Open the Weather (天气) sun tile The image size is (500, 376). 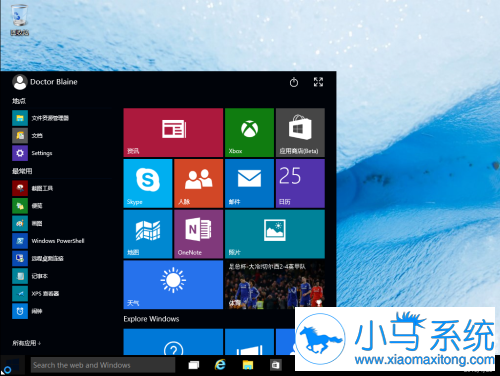point(173,285)
